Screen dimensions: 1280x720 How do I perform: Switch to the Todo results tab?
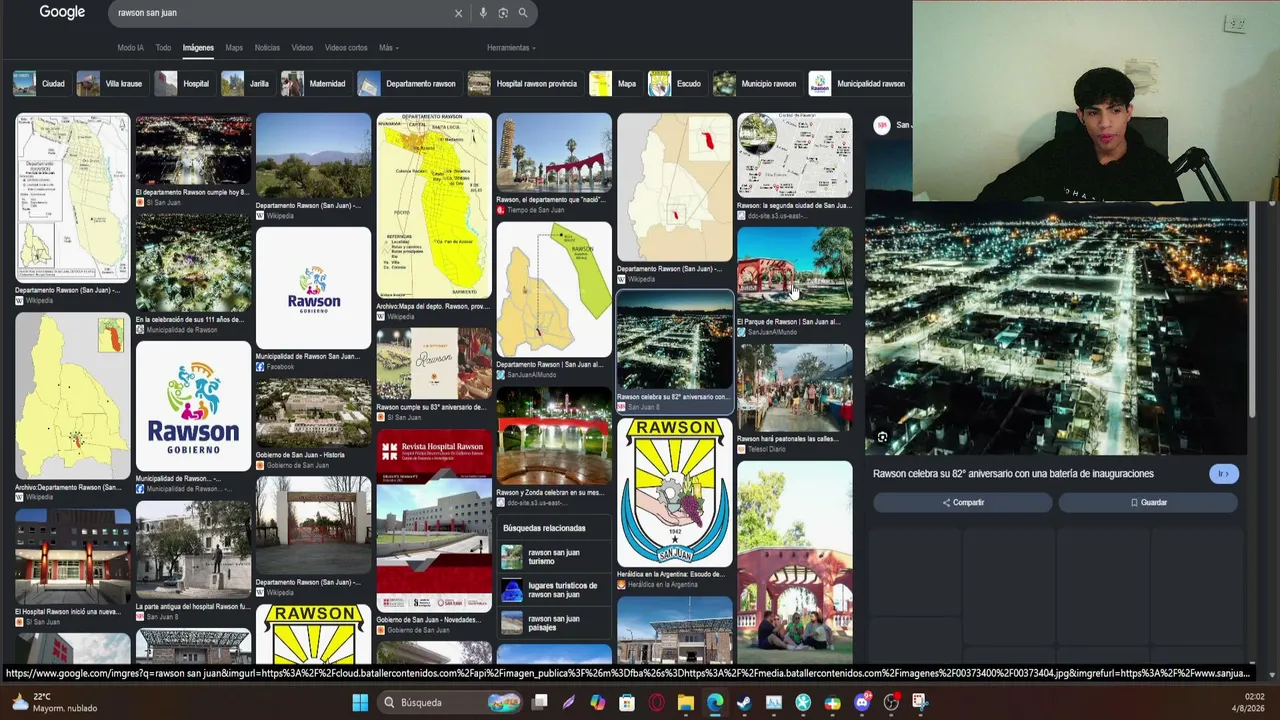pos(163,48)
